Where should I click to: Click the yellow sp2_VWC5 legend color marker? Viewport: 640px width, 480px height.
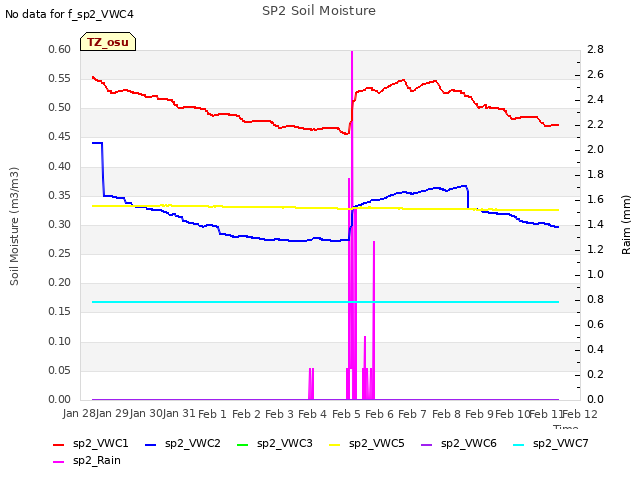335,444
